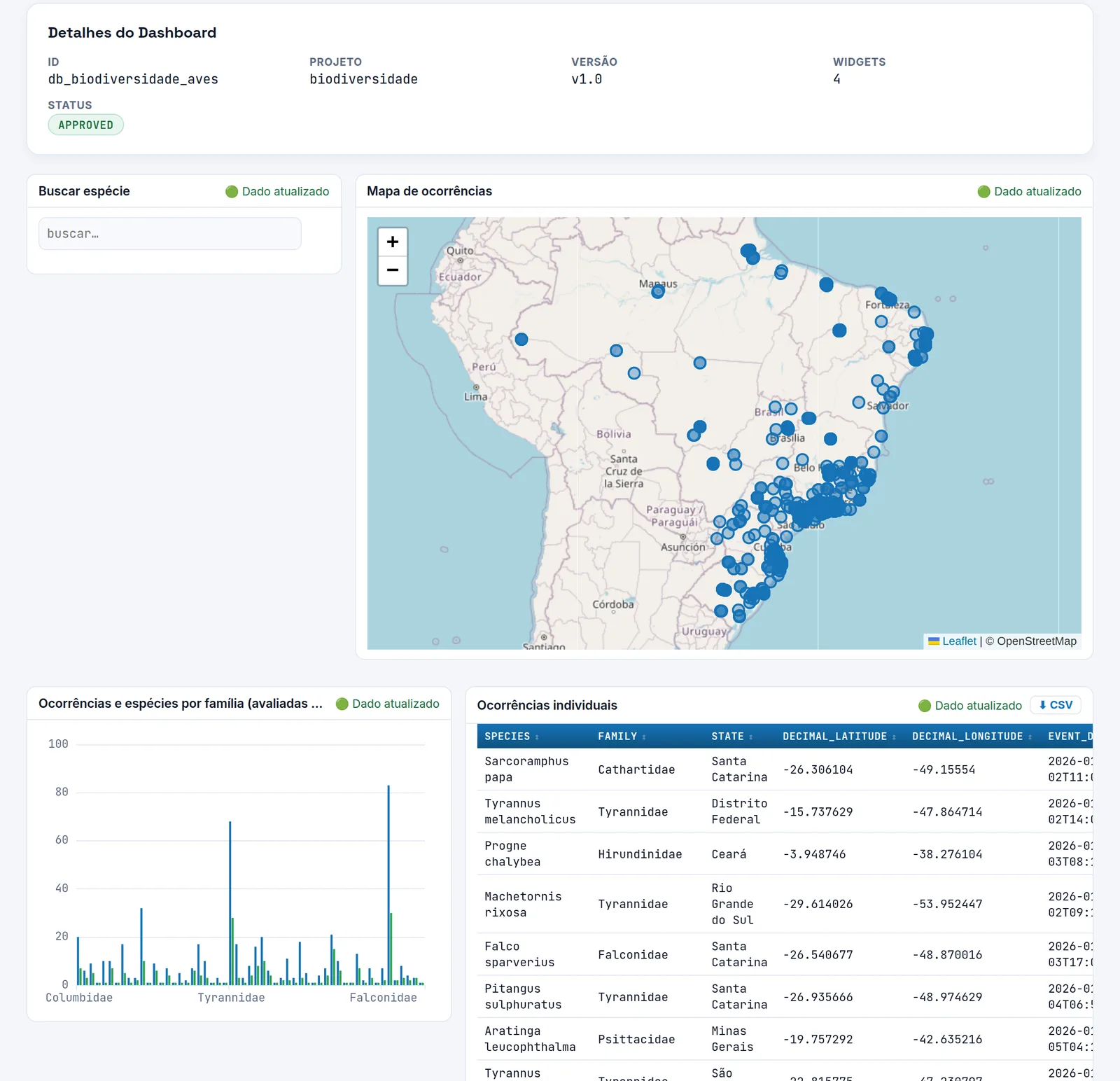Sort the table by STATE column
The width and height of the screenshot is (1120, 1081).
click(x=732, y=737)
